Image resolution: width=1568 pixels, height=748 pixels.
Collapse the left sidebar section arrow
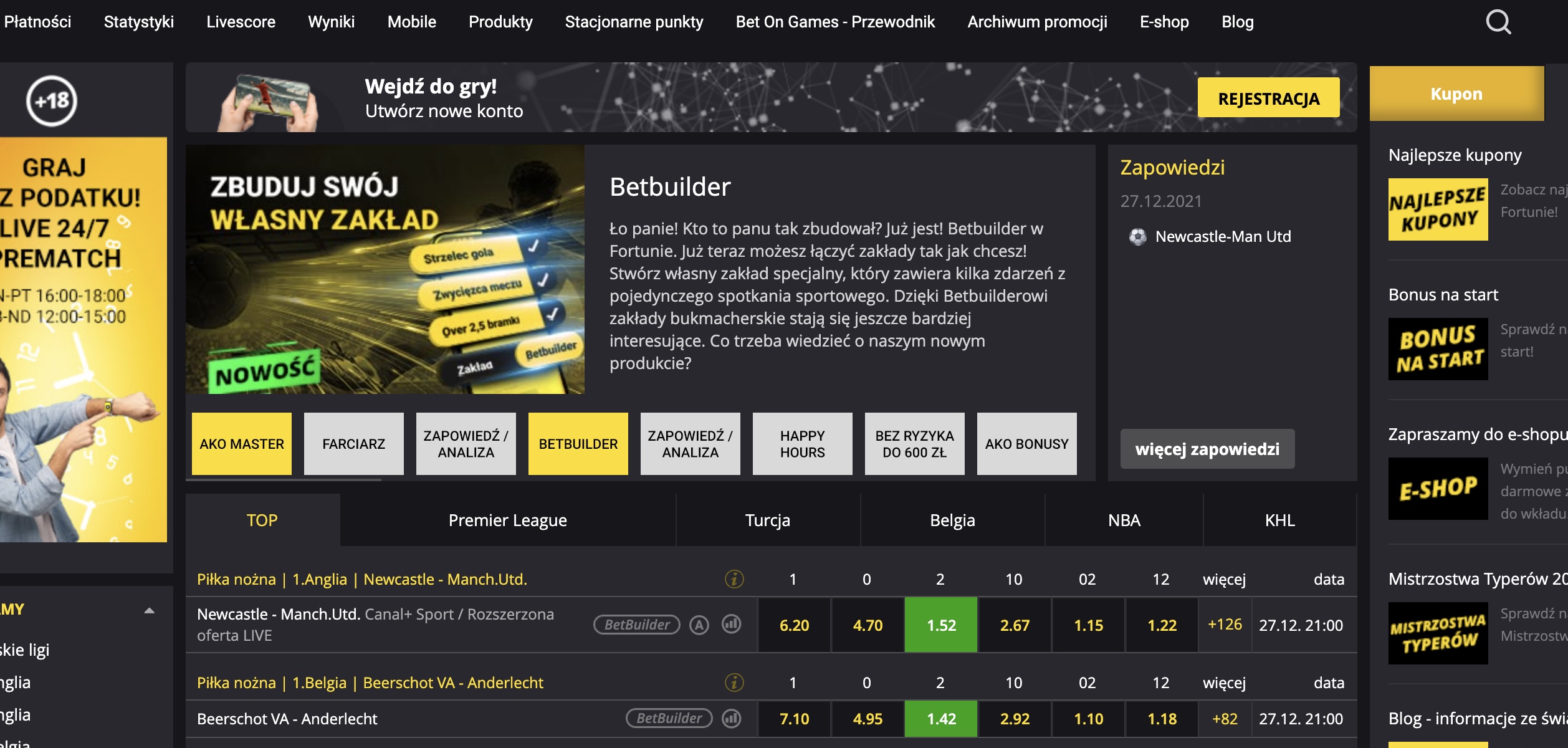(x=149, y=610)
